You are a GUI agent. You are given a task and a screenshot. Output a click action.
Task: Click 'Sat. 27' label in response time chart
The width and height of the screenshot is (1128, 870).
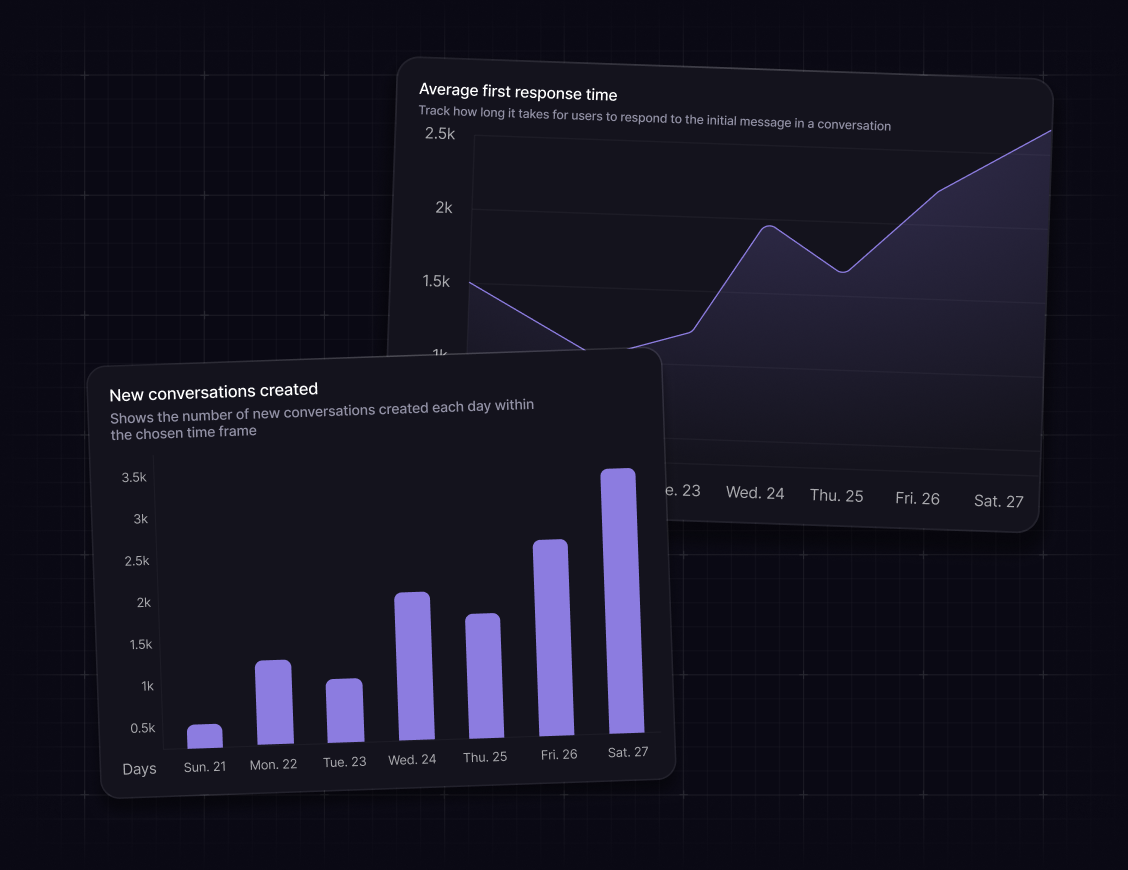pos(999,501)
